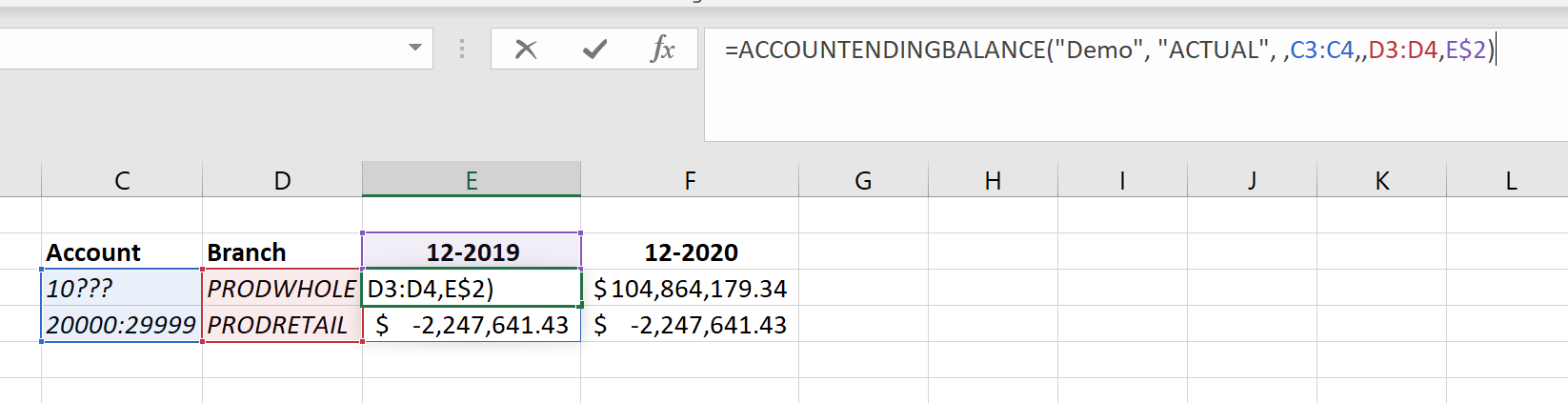Select column K header

click(x=1381, y=180)
